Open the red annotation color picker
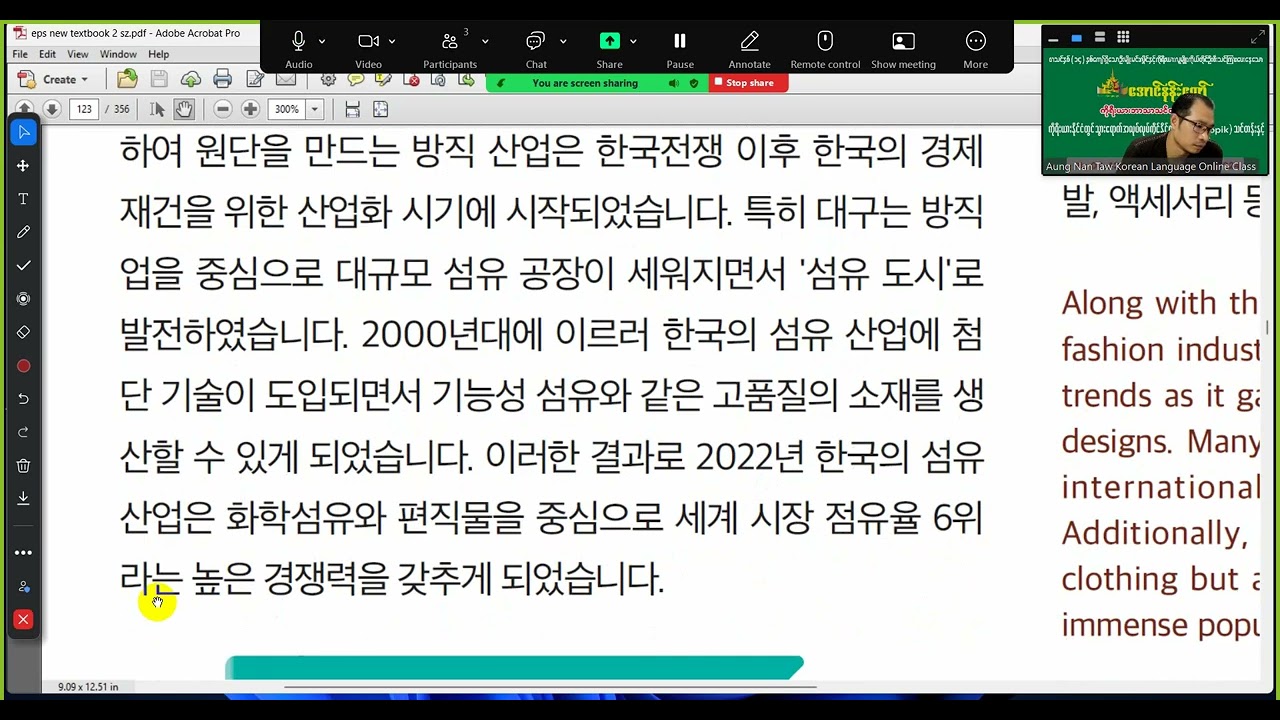 tap(23, 366)
